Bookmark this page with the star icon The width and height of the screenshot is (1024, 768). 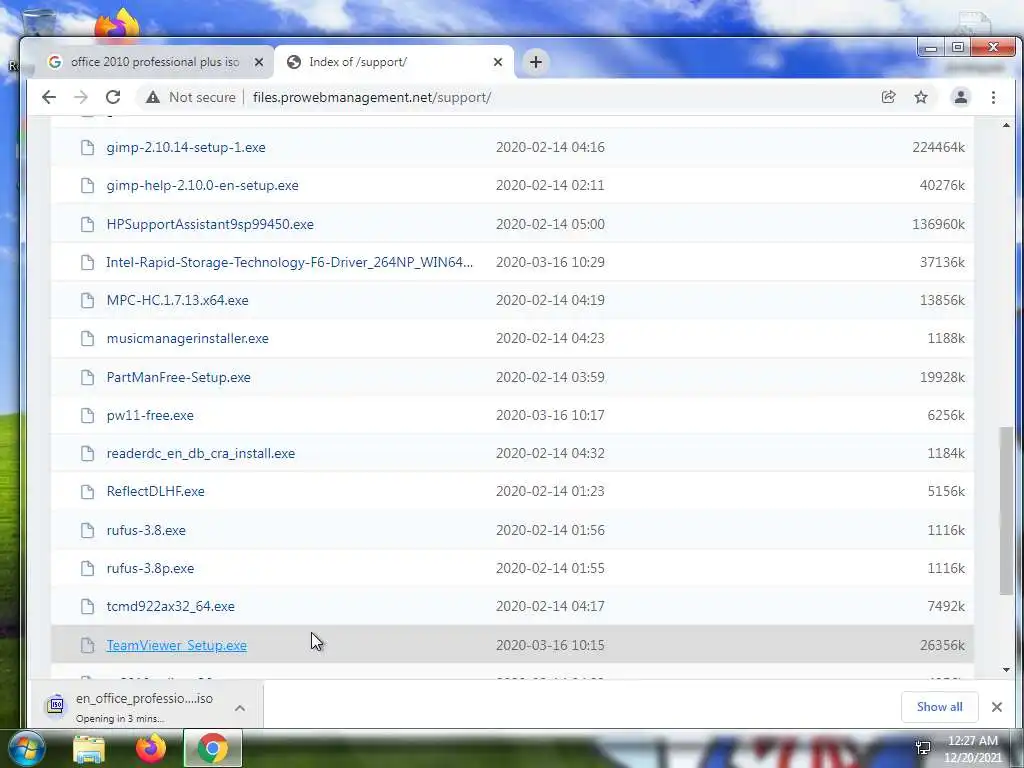tap(921, 97)
